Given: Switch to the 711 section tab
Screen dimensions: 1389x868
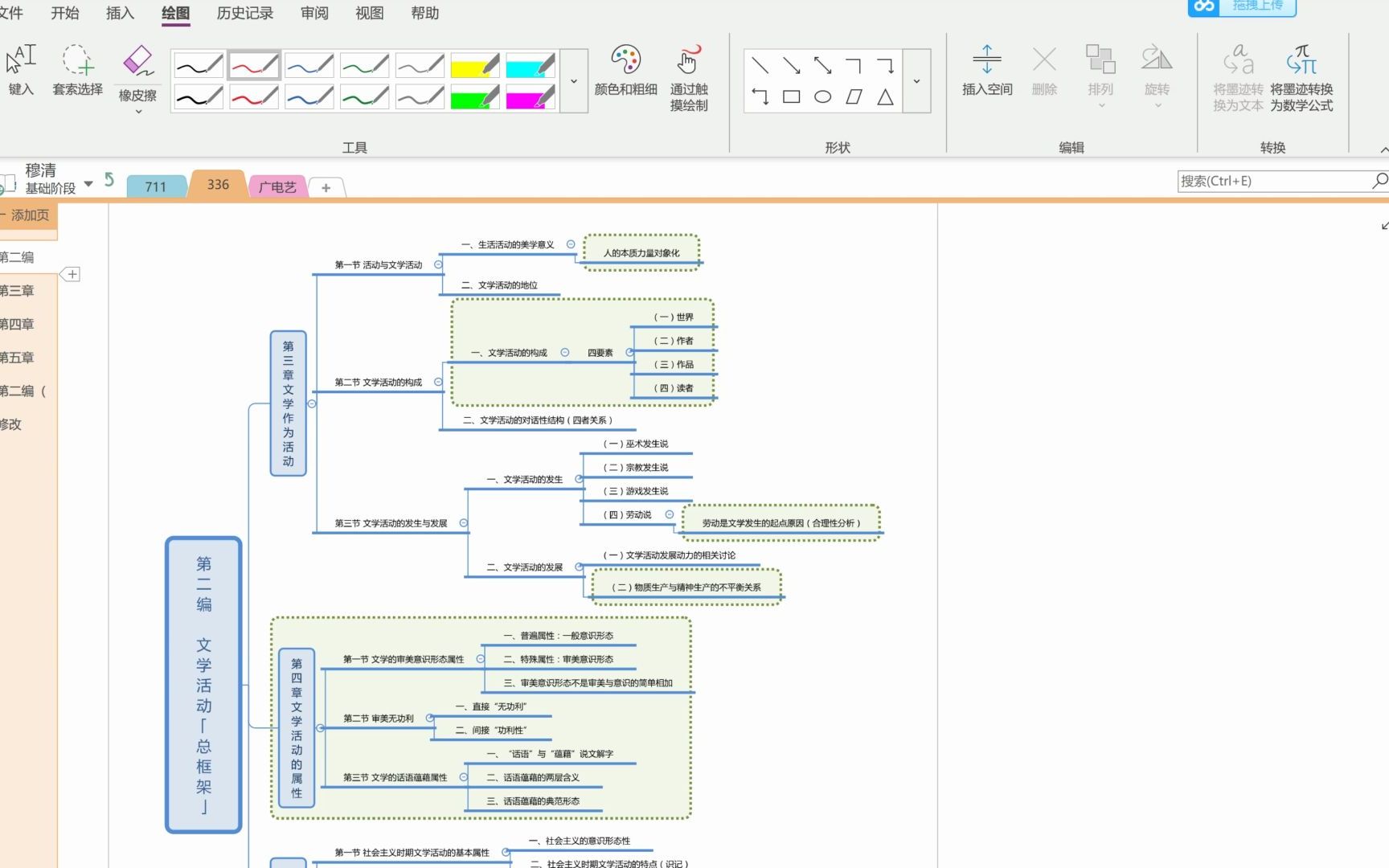Looking at the screenshot, I should [156, 186].
